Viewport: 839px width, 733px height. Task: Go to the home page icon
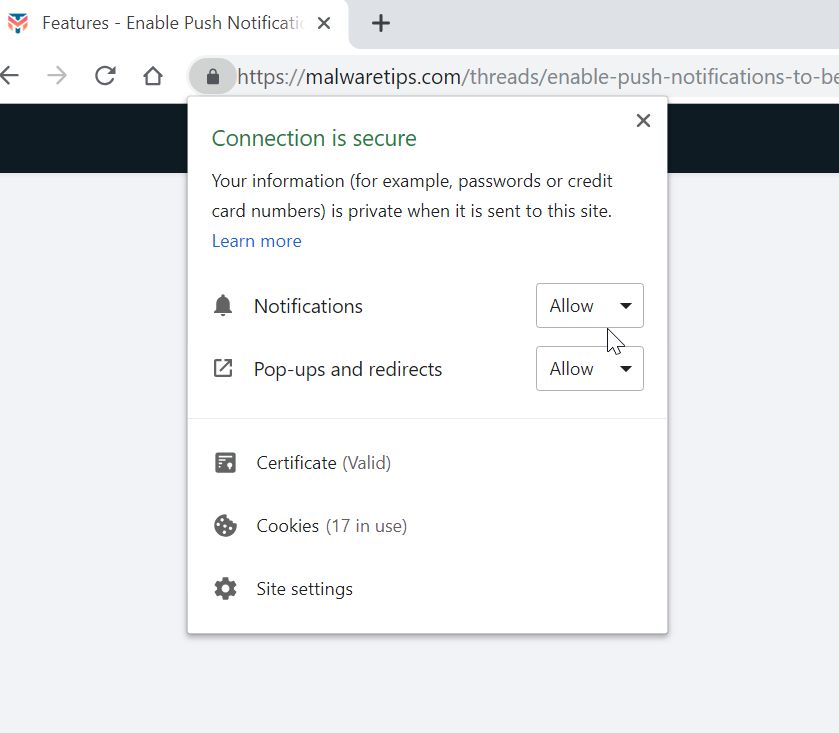[x=153, y=76]
